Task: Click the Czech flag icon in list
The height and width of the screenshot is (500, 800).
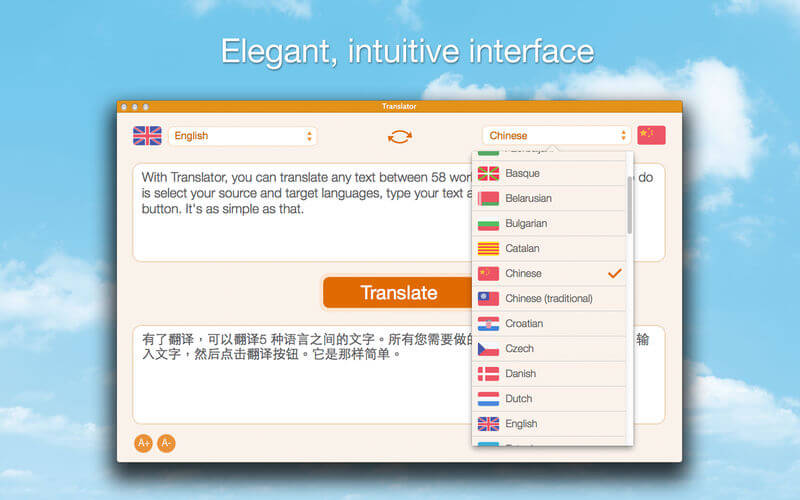Action: click(488, 348)
